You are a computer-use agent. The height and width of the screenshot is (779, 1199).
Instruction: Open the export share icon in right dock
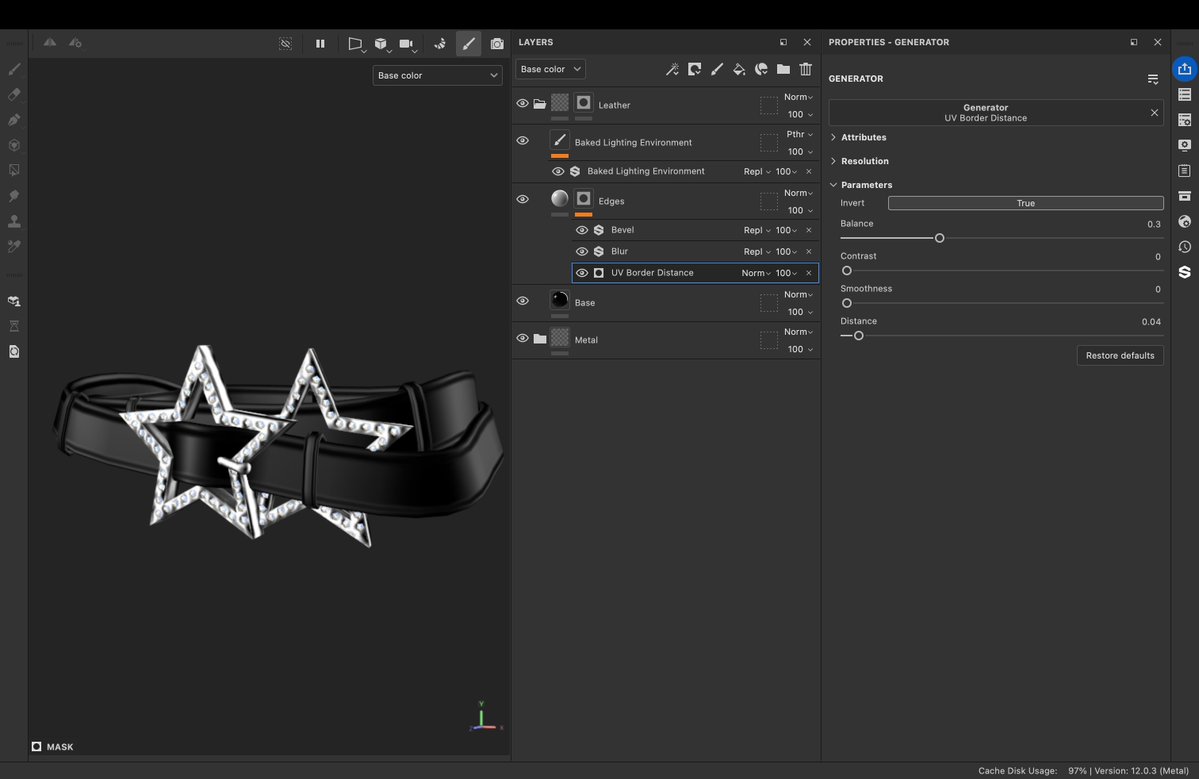pyautogui.click(x=1184, y=69)
